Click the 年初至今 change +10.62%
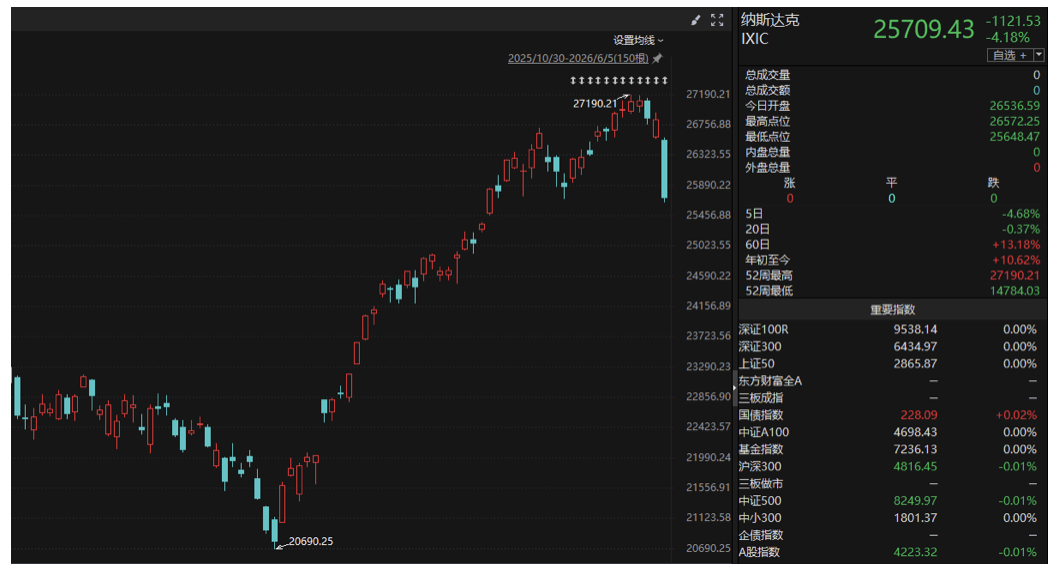 (x=1016, y=260)
